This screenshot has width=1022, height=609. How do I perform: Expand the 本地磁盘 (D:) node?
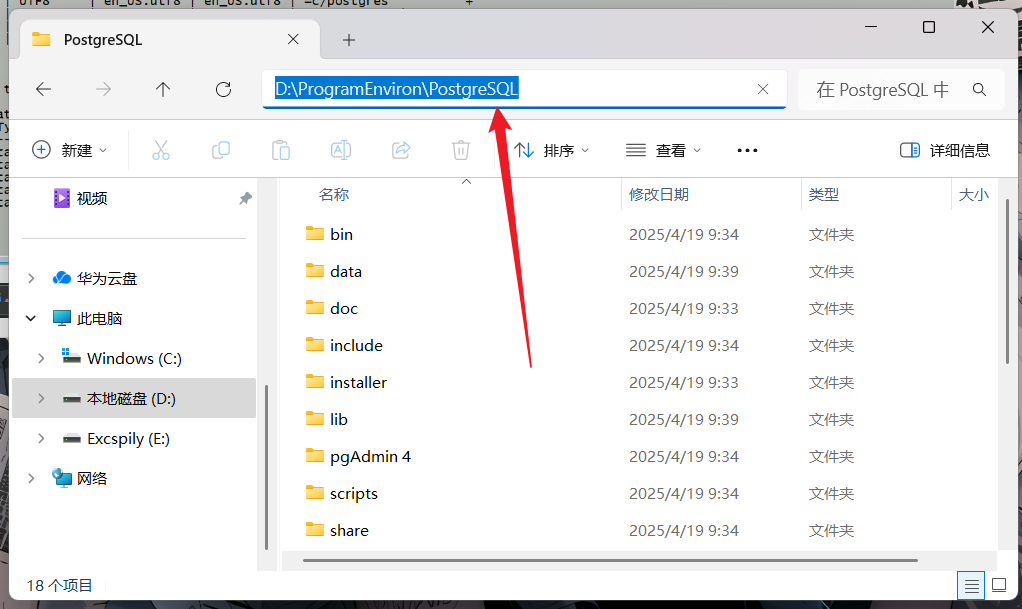click(41, 398)
